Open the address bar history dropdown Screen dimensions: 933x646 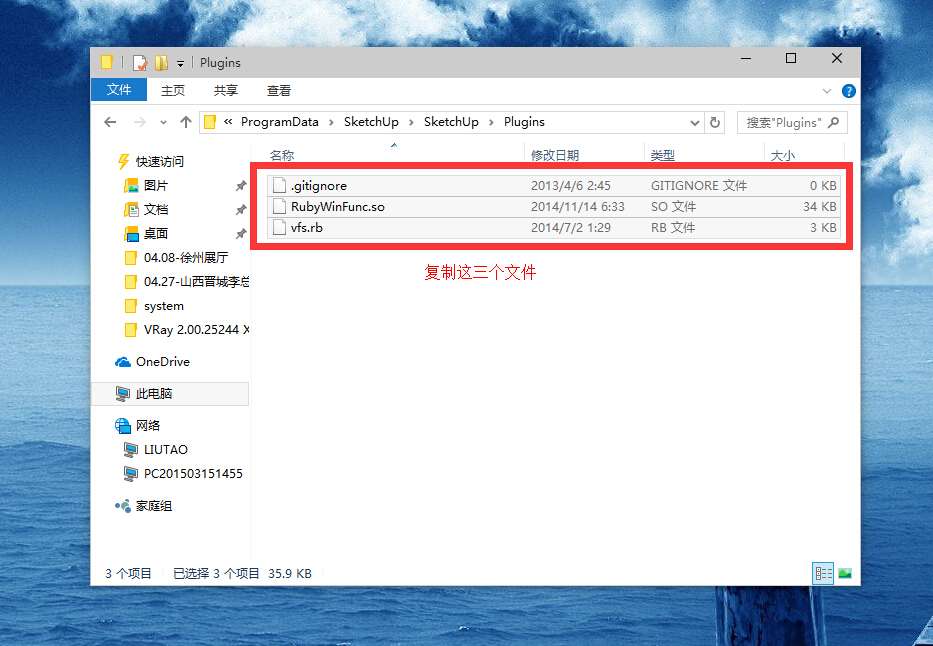coord(695,122)
